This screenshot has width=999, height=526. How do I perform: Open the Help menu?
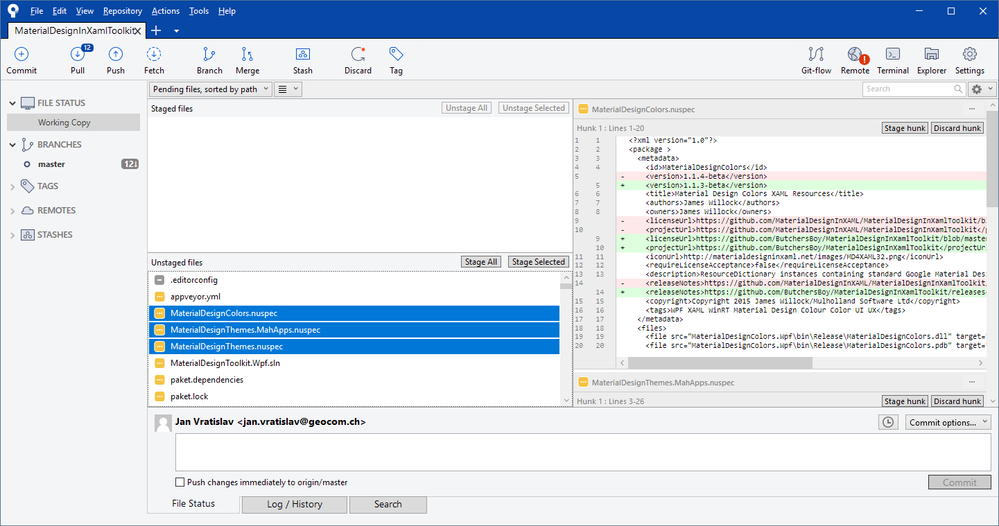point(227,11)
